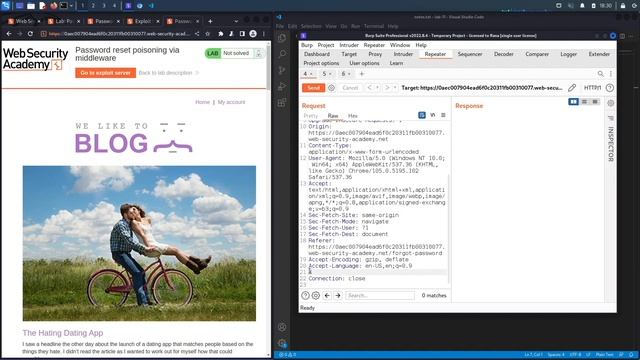Open the Decoder tab
Viewport: 640px width, 360px height.
point(504,54)
